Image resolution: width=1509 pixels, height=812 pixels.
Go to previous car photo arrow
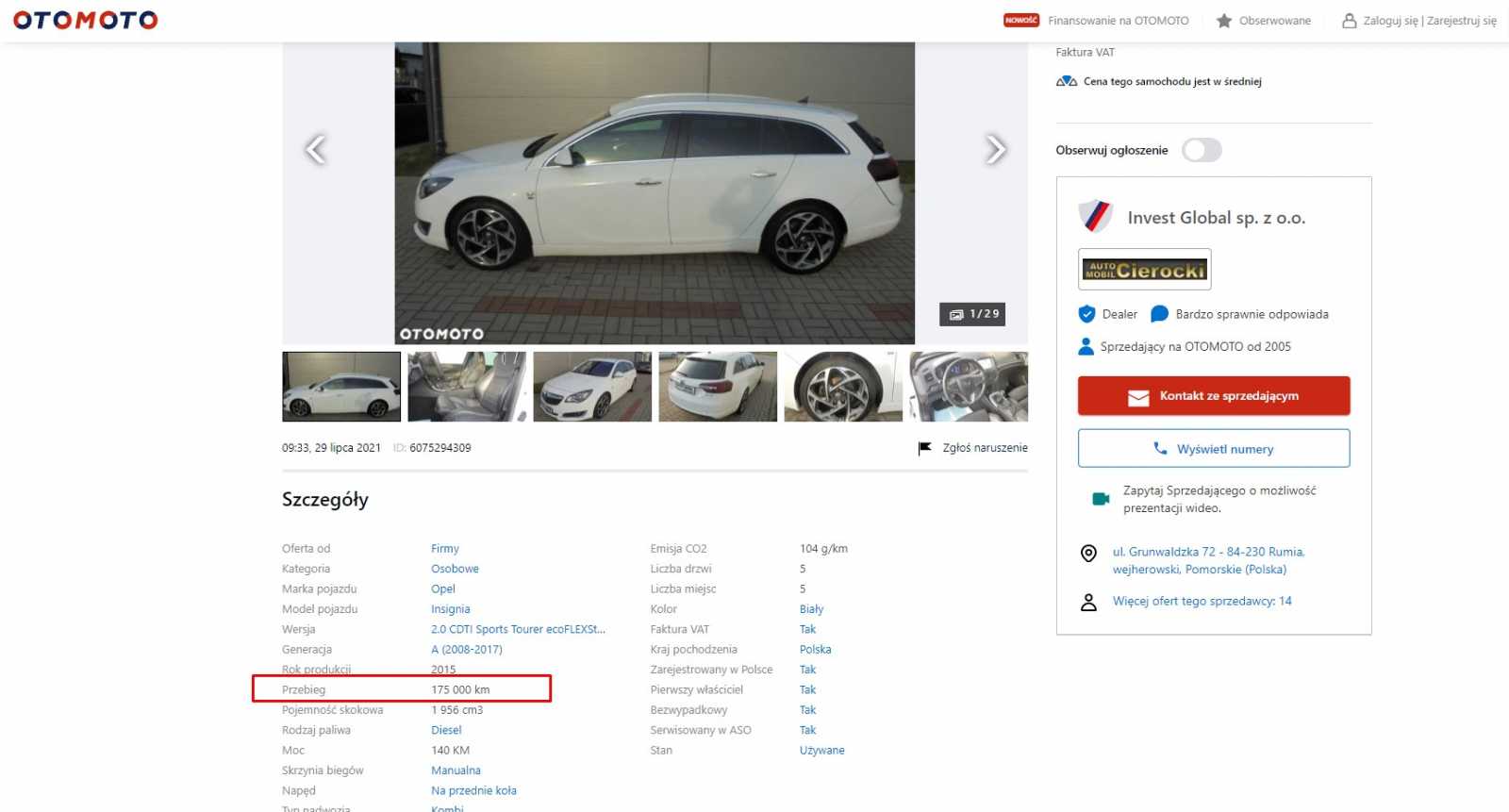coord(316,149)
